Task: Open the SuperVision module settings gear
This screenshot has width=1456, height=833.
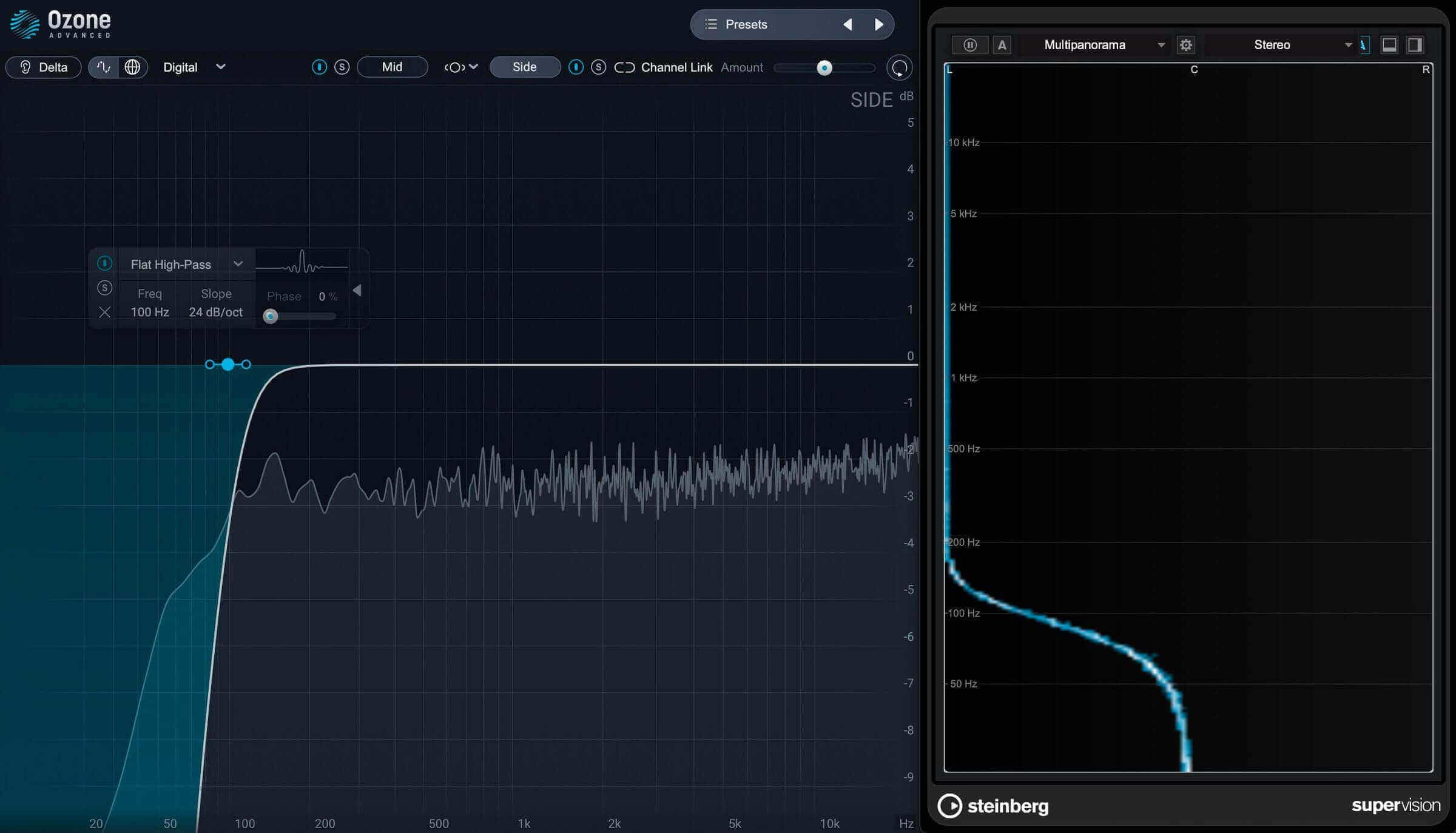Action: (x=1186, y=45)
